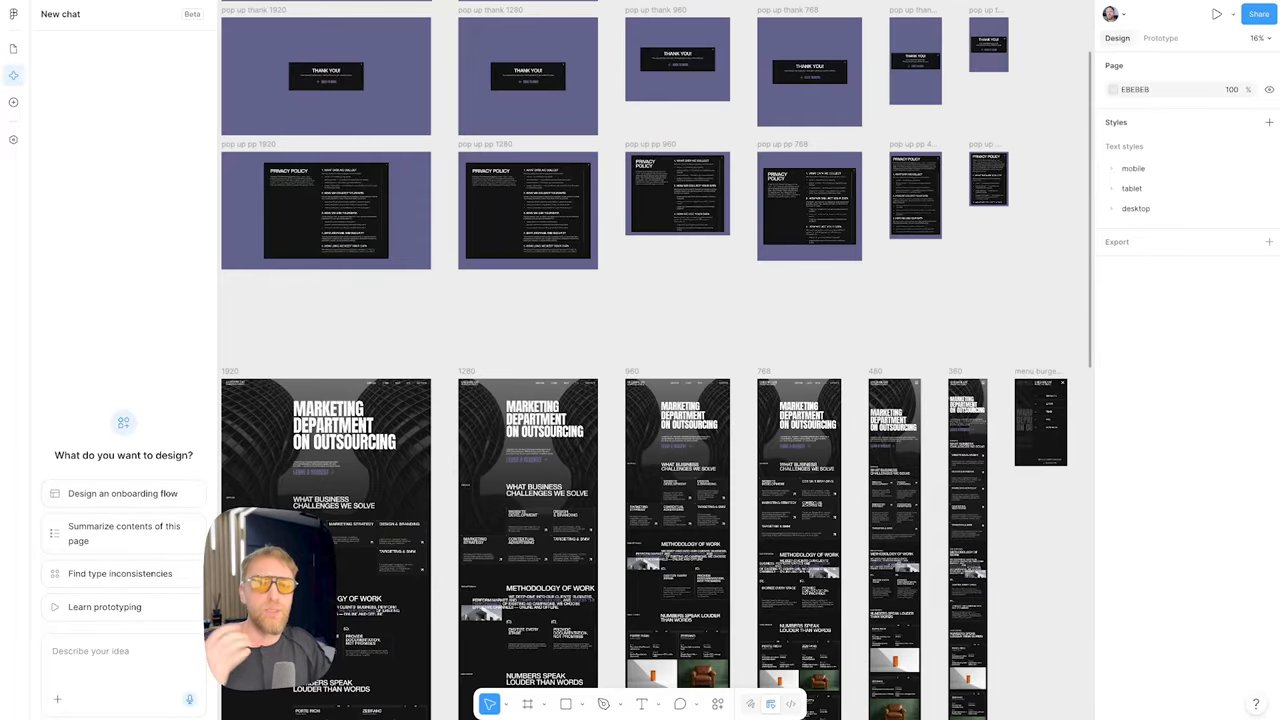Open the help question mark button
1280x720 pixels.
point(1255,704)
